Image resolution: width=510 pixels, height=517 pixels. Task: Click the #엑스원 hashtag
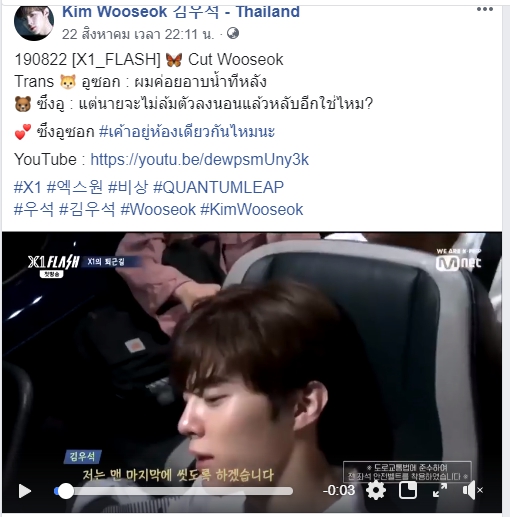[x=75, y=187]
